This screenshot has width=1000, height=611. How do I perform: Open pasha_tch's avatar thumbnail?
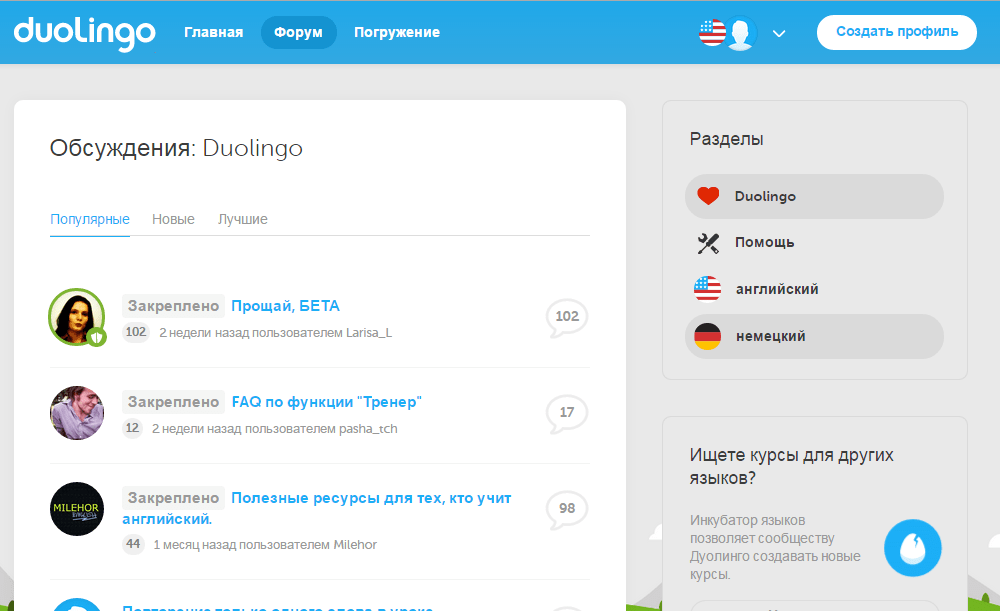click(77, 413)
